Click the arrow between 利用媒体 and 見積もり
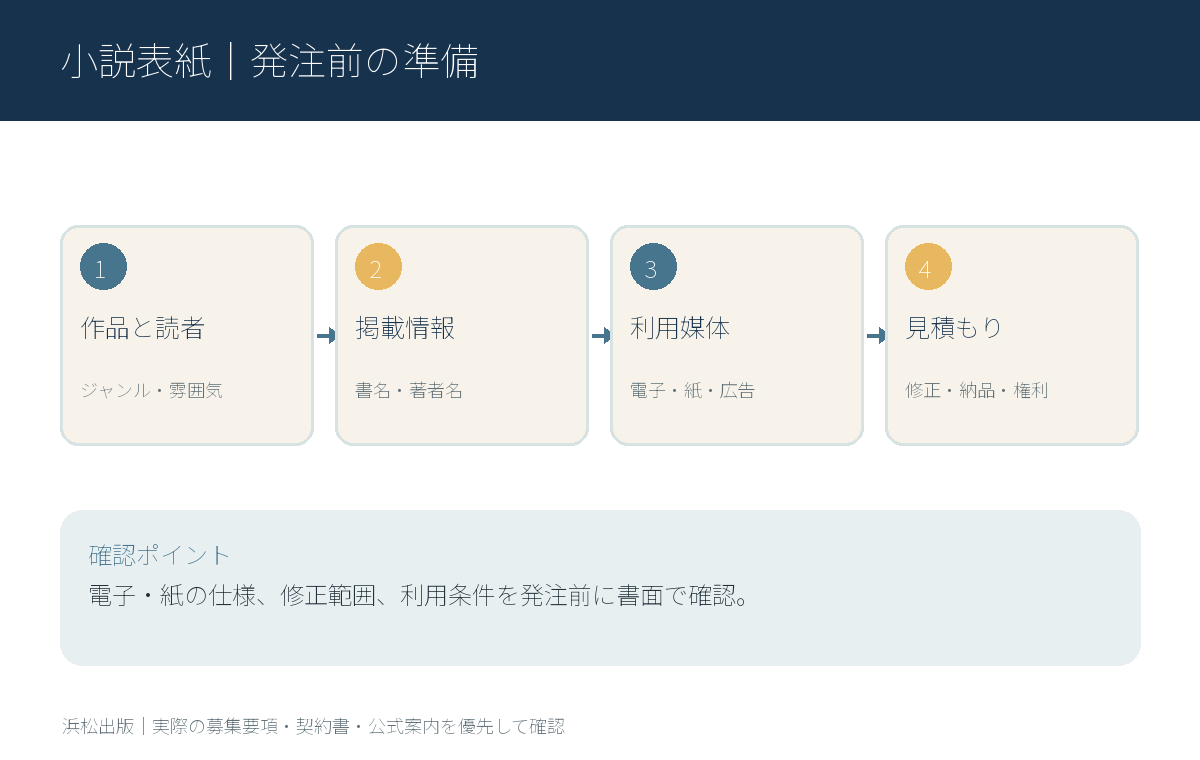 pyautogui.click(x=875, y=336)
